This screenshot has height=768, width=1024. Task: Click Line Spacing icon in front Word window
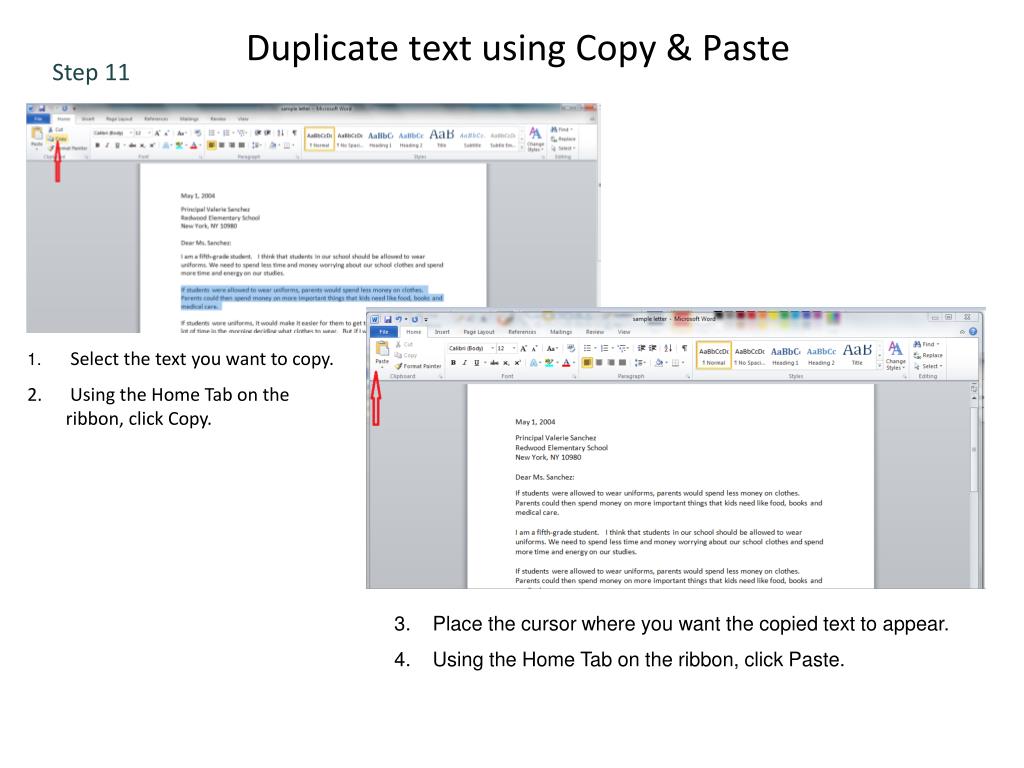tap(639, 362)
